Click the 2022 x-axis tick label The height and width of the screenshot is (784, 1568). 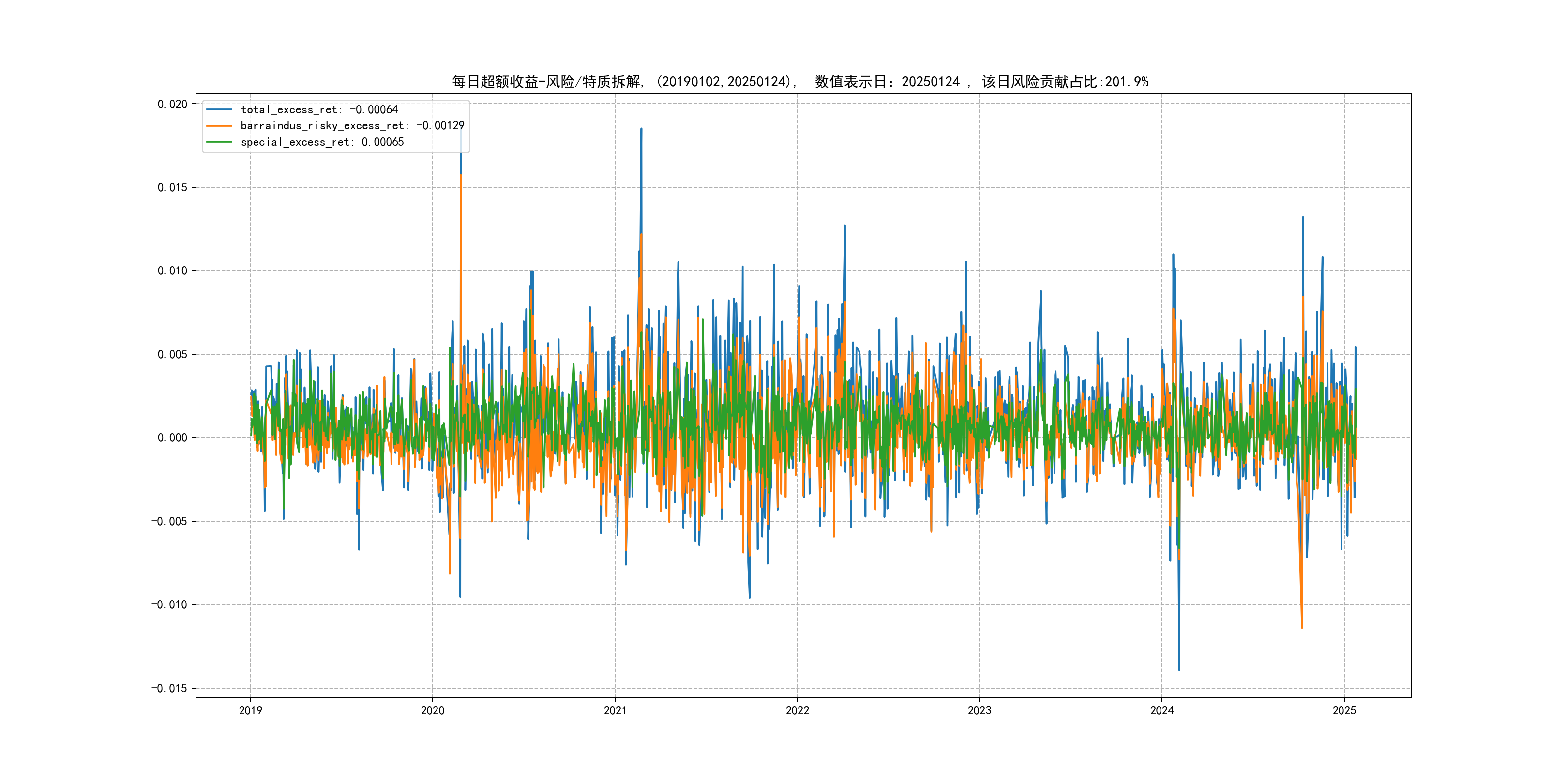tap(798, 710)
